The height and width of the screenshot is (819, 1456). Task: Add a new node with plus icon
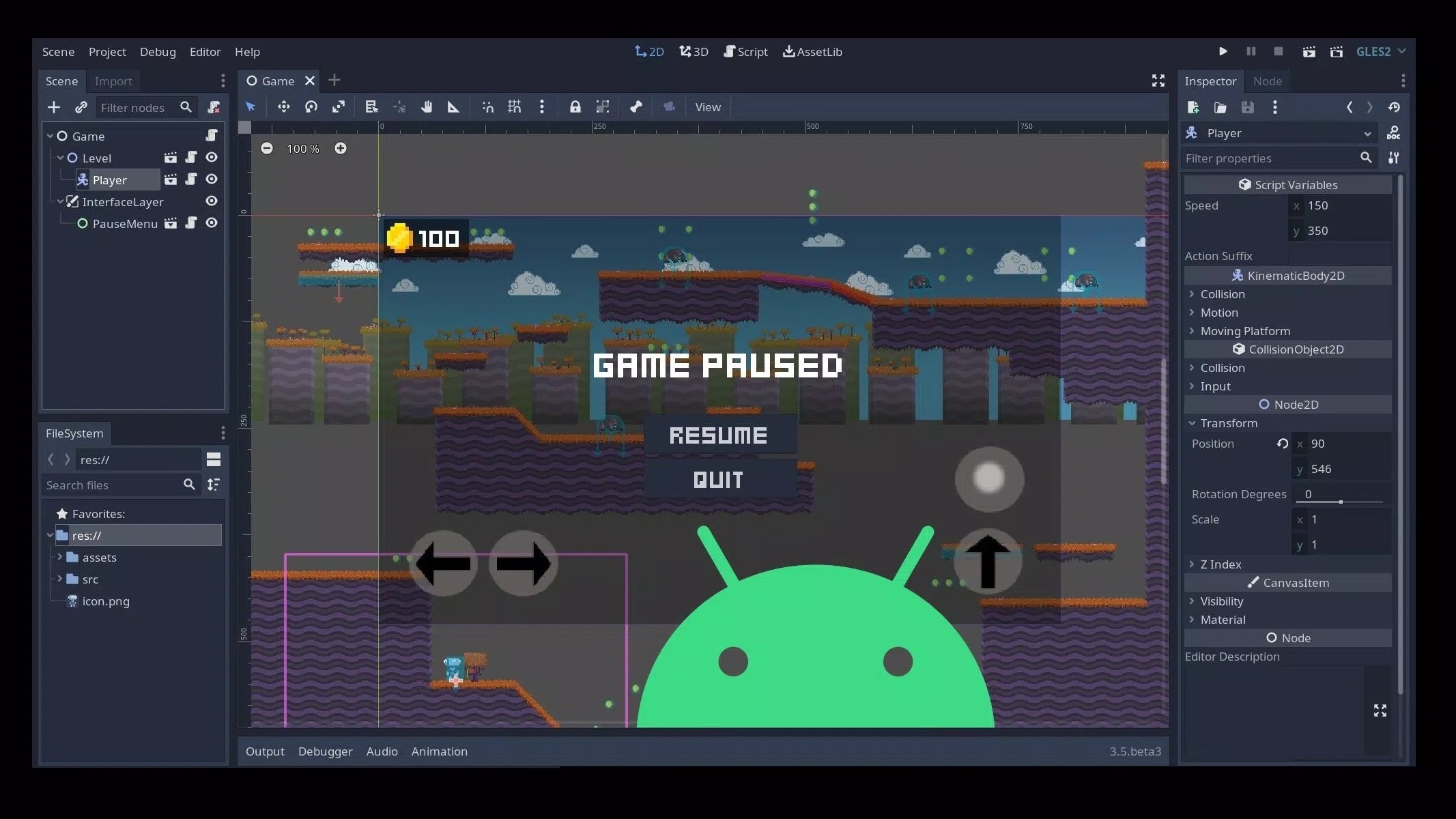tap(54, 107)
